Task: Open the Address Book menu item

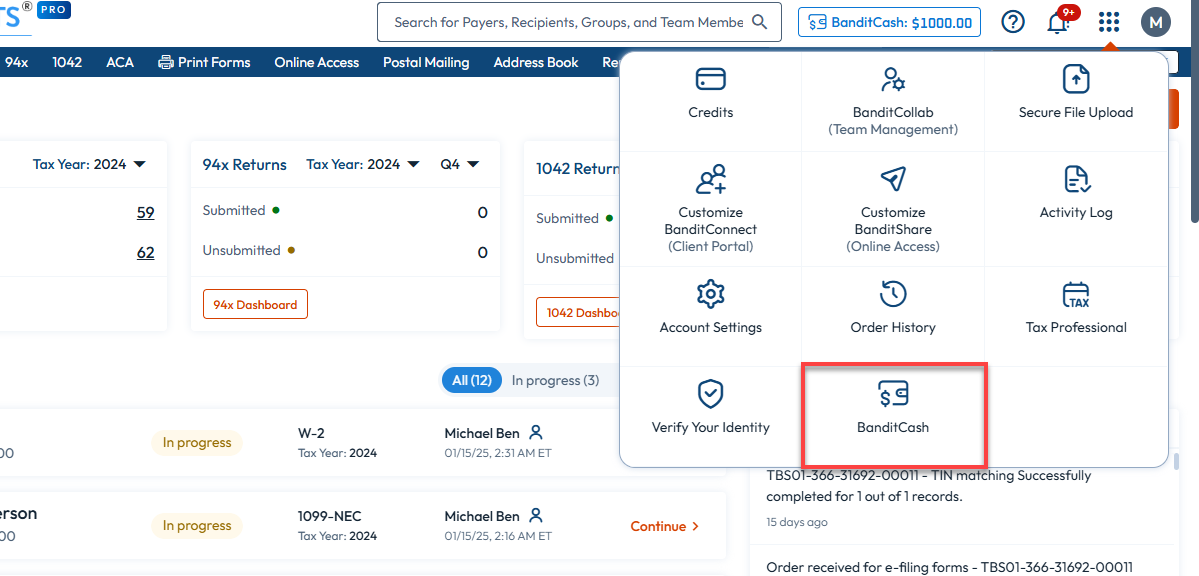Action: pyautogui.click(x=536, y=63)
